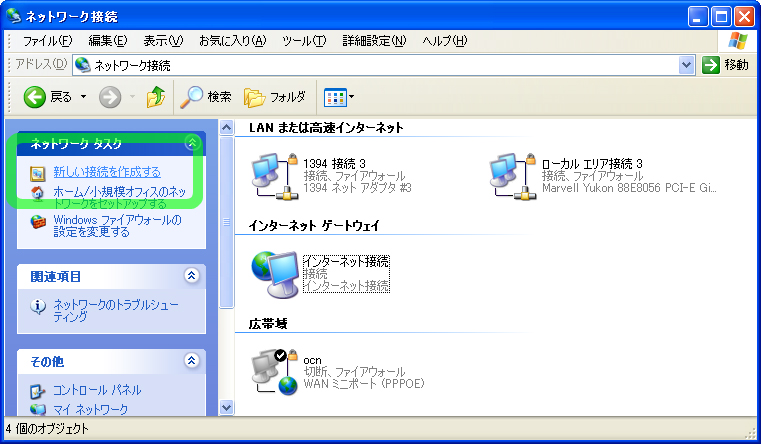Select the ローカル エリア接続 3 connection icon
The height and width of the screenshot is (444, 761).
[x=513, y=176]
